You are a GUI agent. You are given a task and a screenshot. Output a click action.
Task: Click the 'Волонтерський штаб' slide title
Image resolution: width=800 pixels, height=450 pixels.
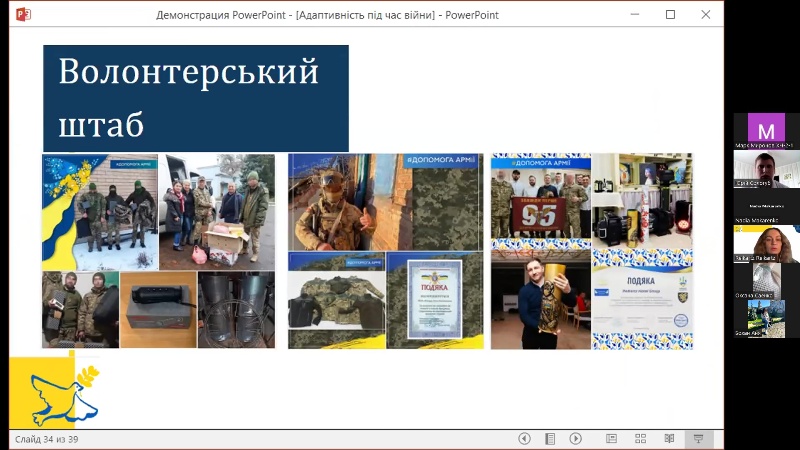point(196,98)
